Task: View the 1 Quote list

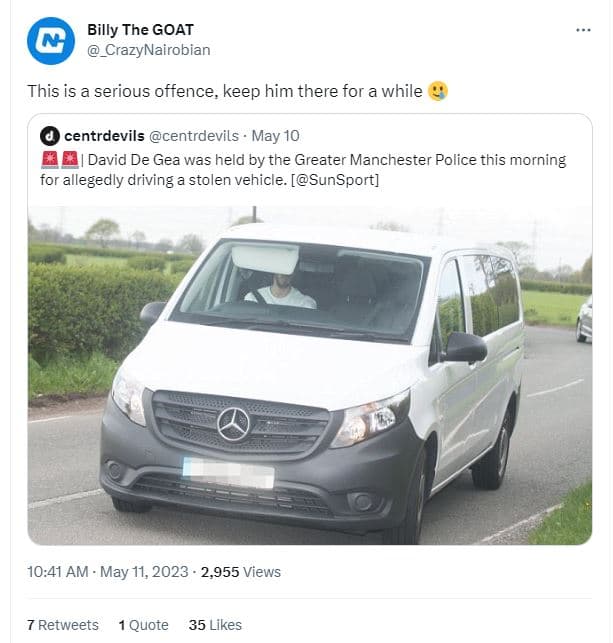Action: tap(143, 624)
